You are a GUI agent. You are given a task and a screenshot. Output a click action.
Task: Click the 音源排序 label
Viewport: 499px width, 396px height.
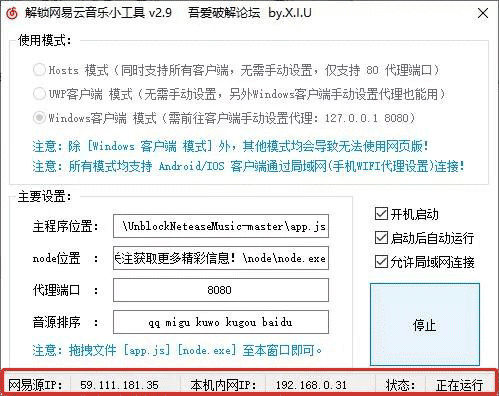coord(56,322)
